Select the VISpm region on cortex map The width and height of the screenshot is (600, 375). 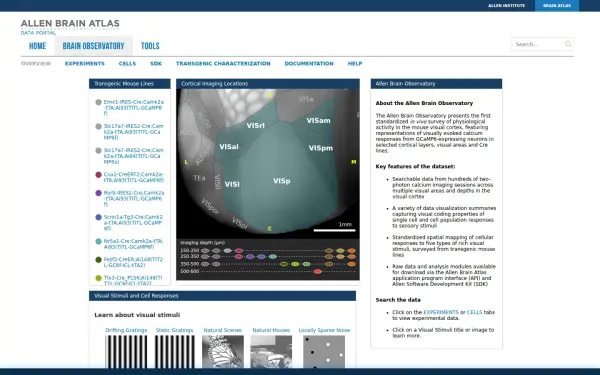[321, 148]
